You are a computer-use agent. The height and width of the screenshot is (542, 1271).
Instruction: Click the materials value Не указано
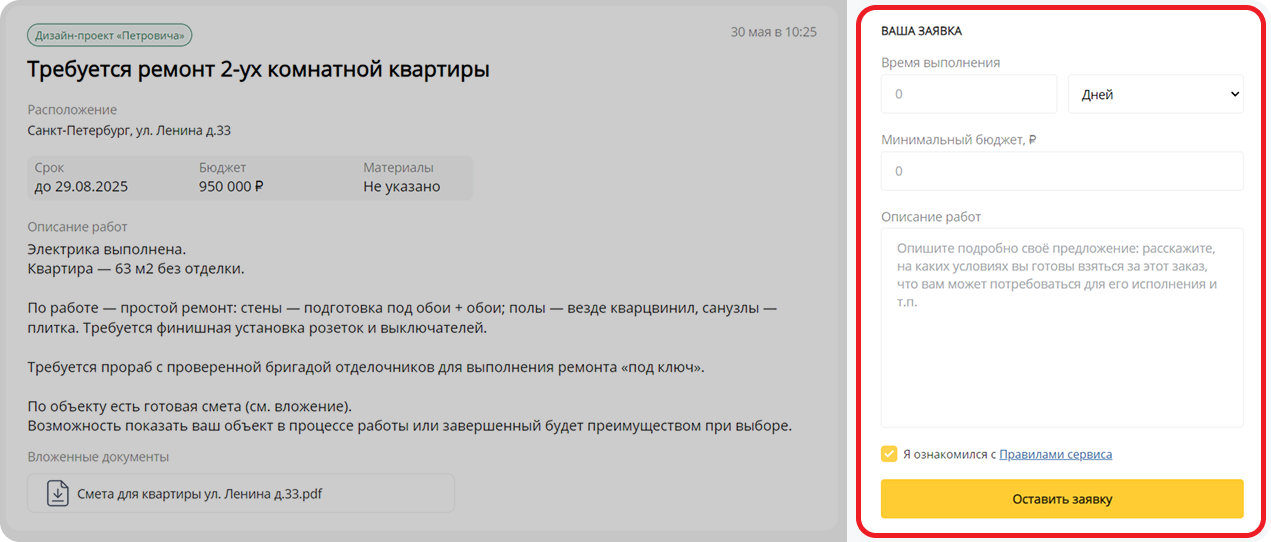tap(401, 186)
